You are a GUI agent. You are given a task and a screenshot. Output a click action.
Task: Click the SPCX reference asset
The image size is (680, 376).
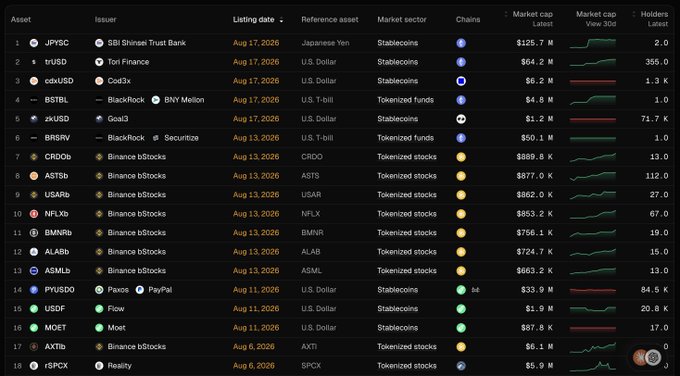coord(311,366)
